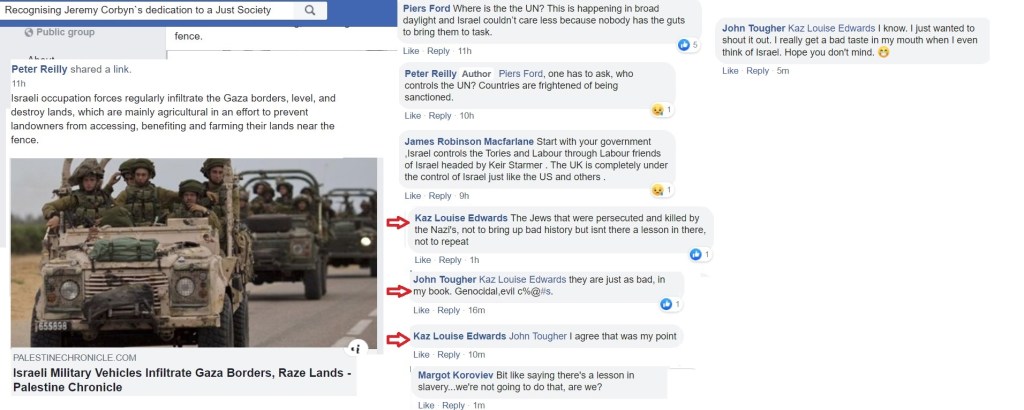This screenshot has width=1024, height=410.
Task: Reply to Kaz Louise Edwards' 'I agree' comment
Action: (449, 355)
